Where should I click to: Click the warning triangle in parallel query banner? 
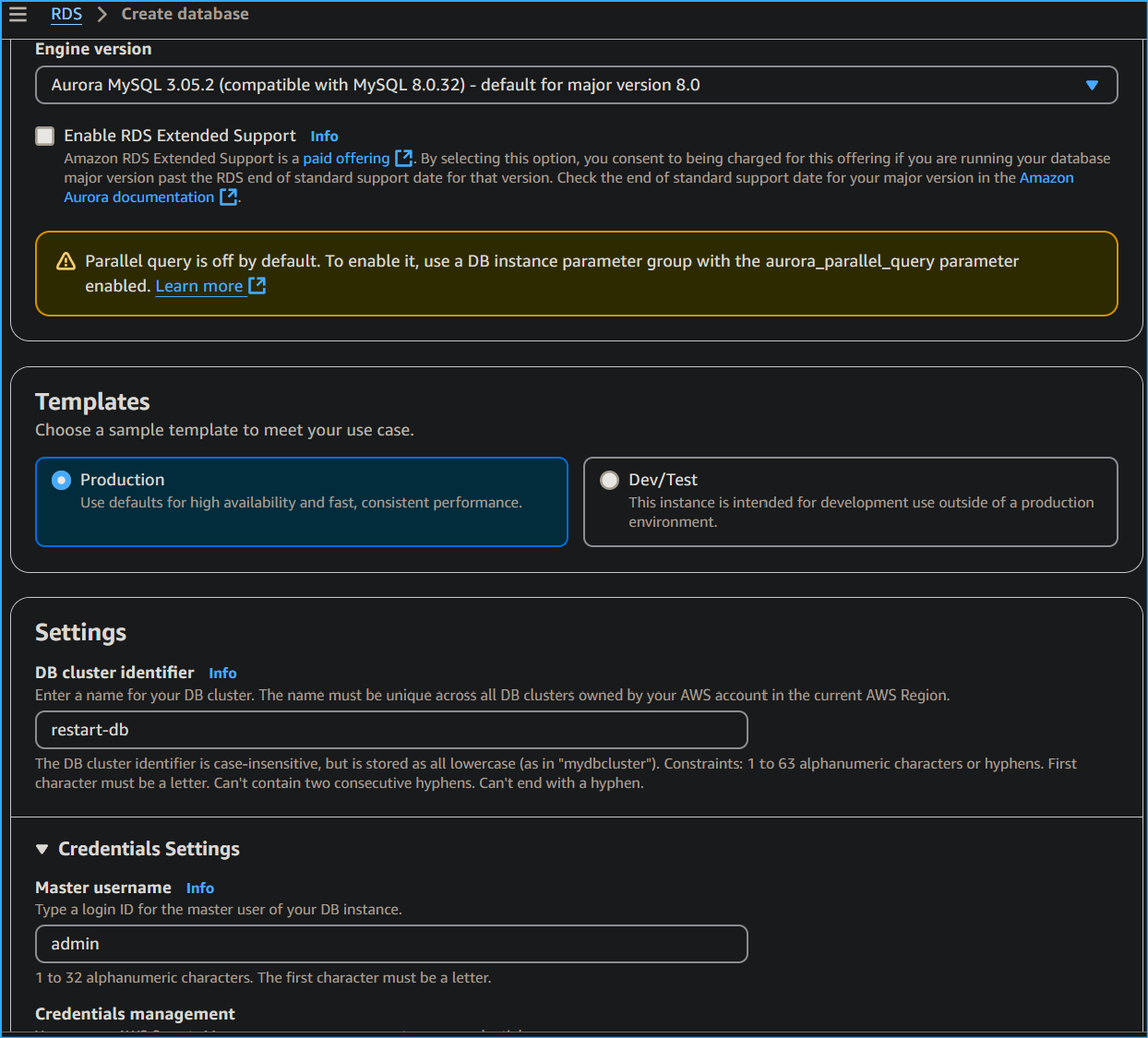pyautogui.click(x=66, y=260)
